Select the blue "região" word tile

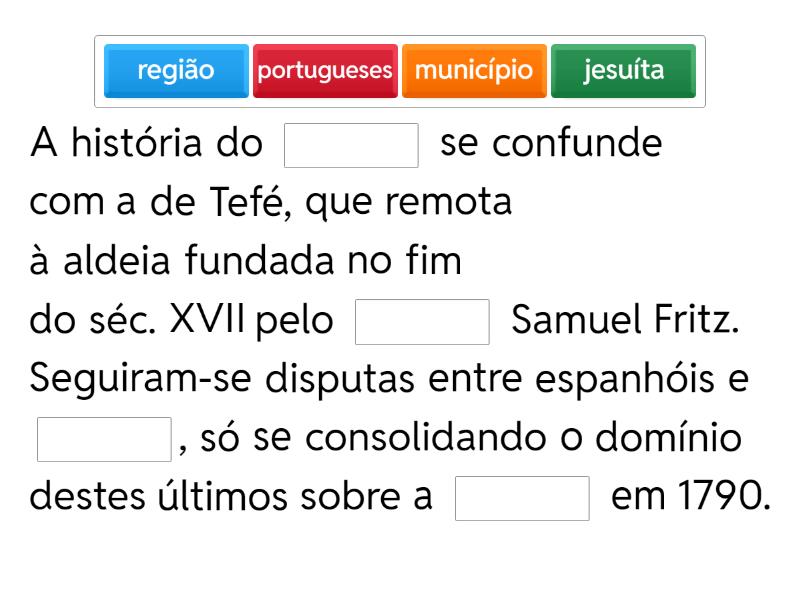tap(176, 71)
